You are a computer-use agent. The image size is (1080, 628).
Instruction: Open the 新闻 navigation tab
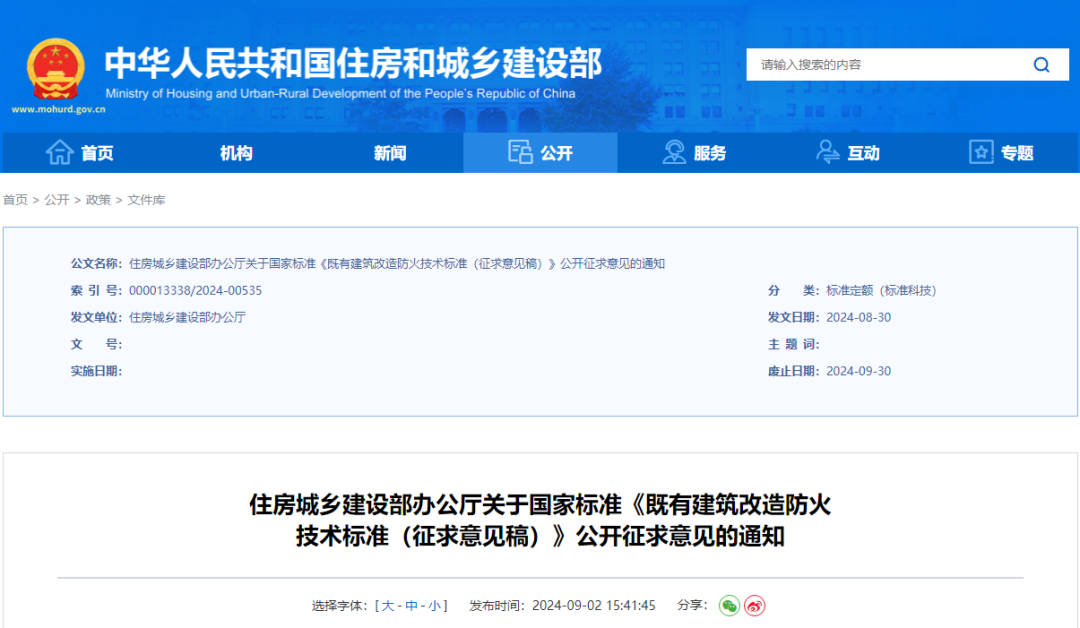tap(390, 153)
